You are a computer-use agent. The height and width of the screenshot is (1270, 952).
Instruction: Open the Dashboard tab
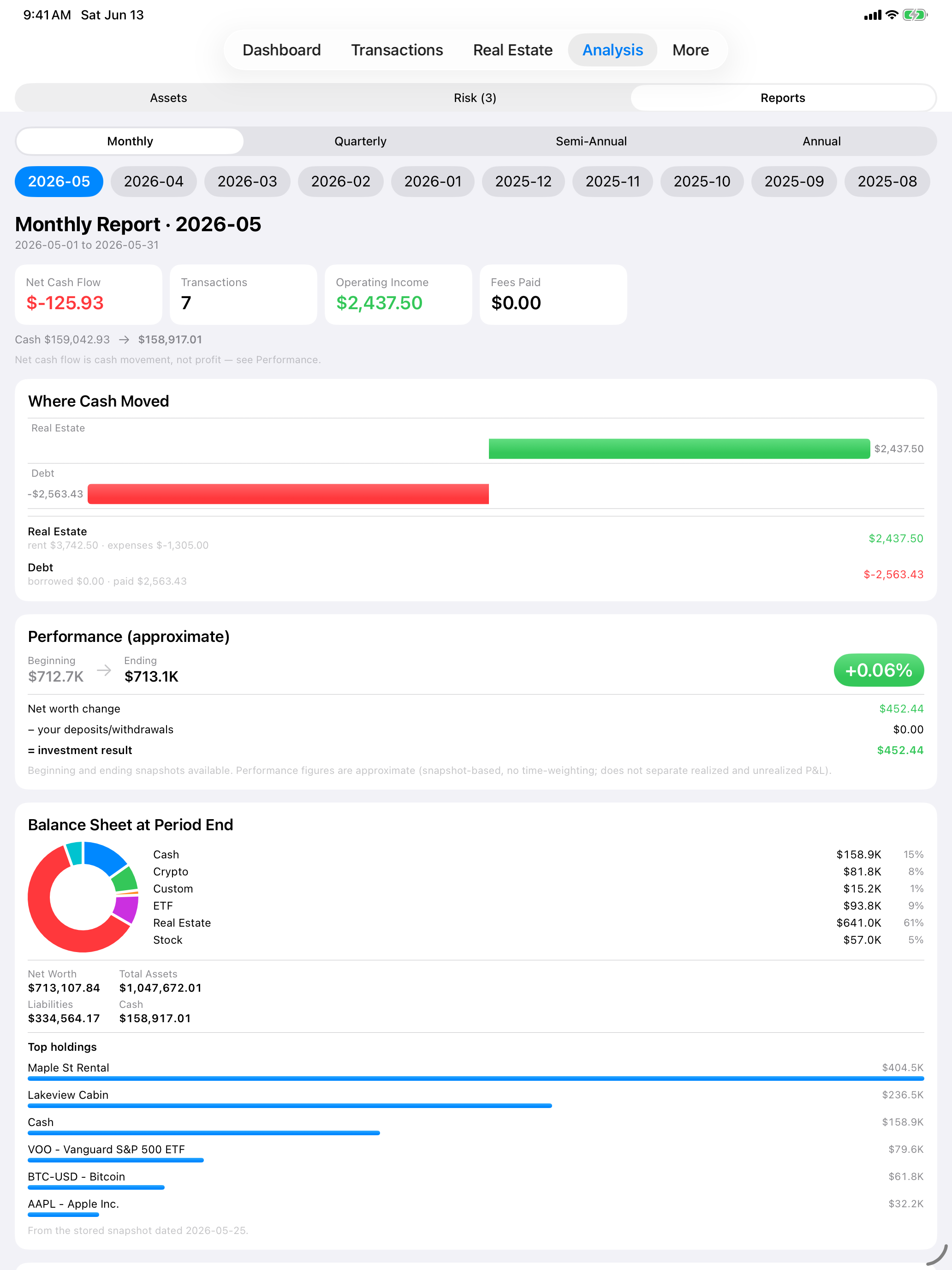(x=281, y=50)
